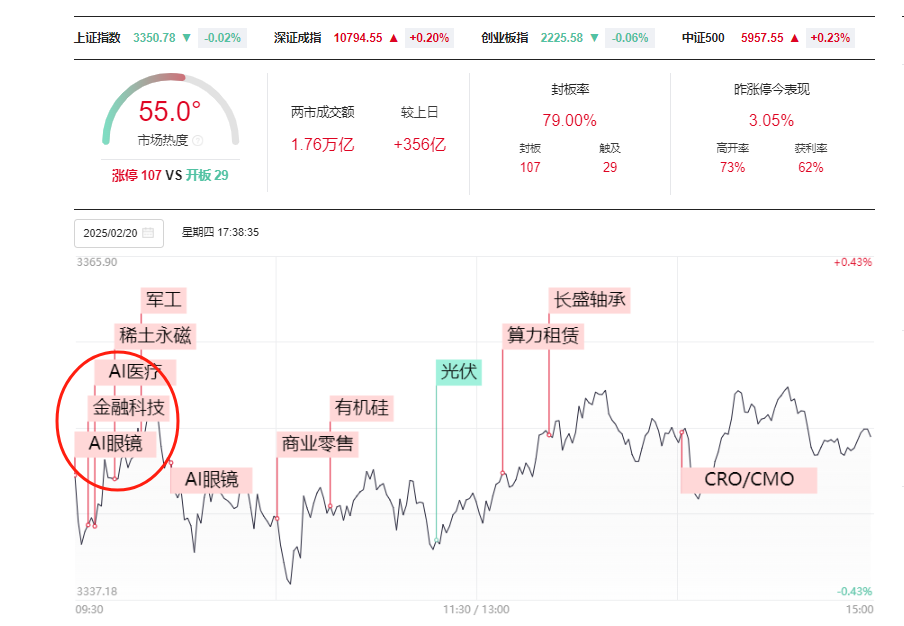904x626 pixels.
Task: Select the green 光伏 sector tag
Action: pos(459,372)
